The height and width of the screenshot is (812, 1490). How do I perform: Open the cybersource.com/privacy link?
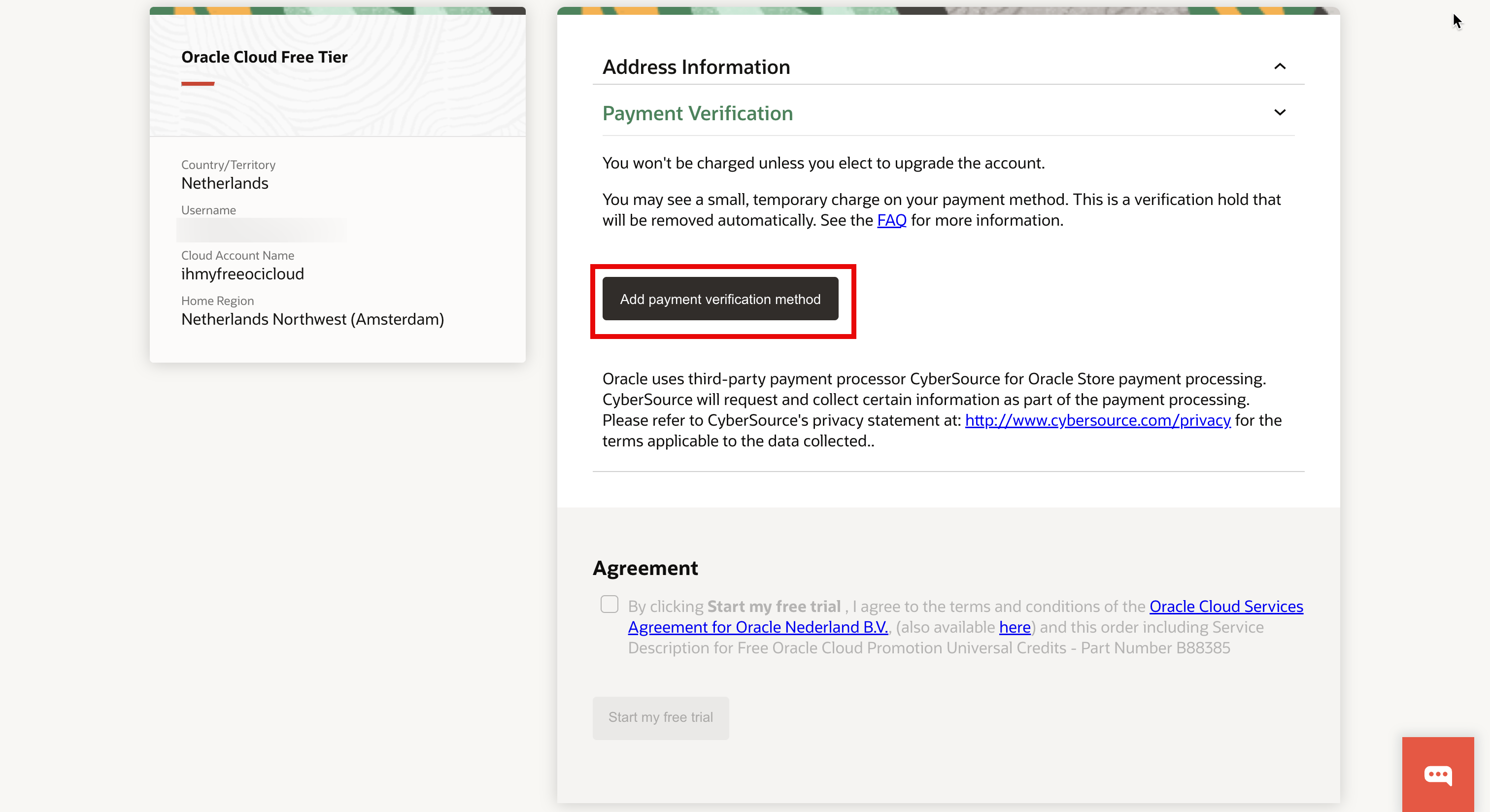click(x=1097, y=420)
